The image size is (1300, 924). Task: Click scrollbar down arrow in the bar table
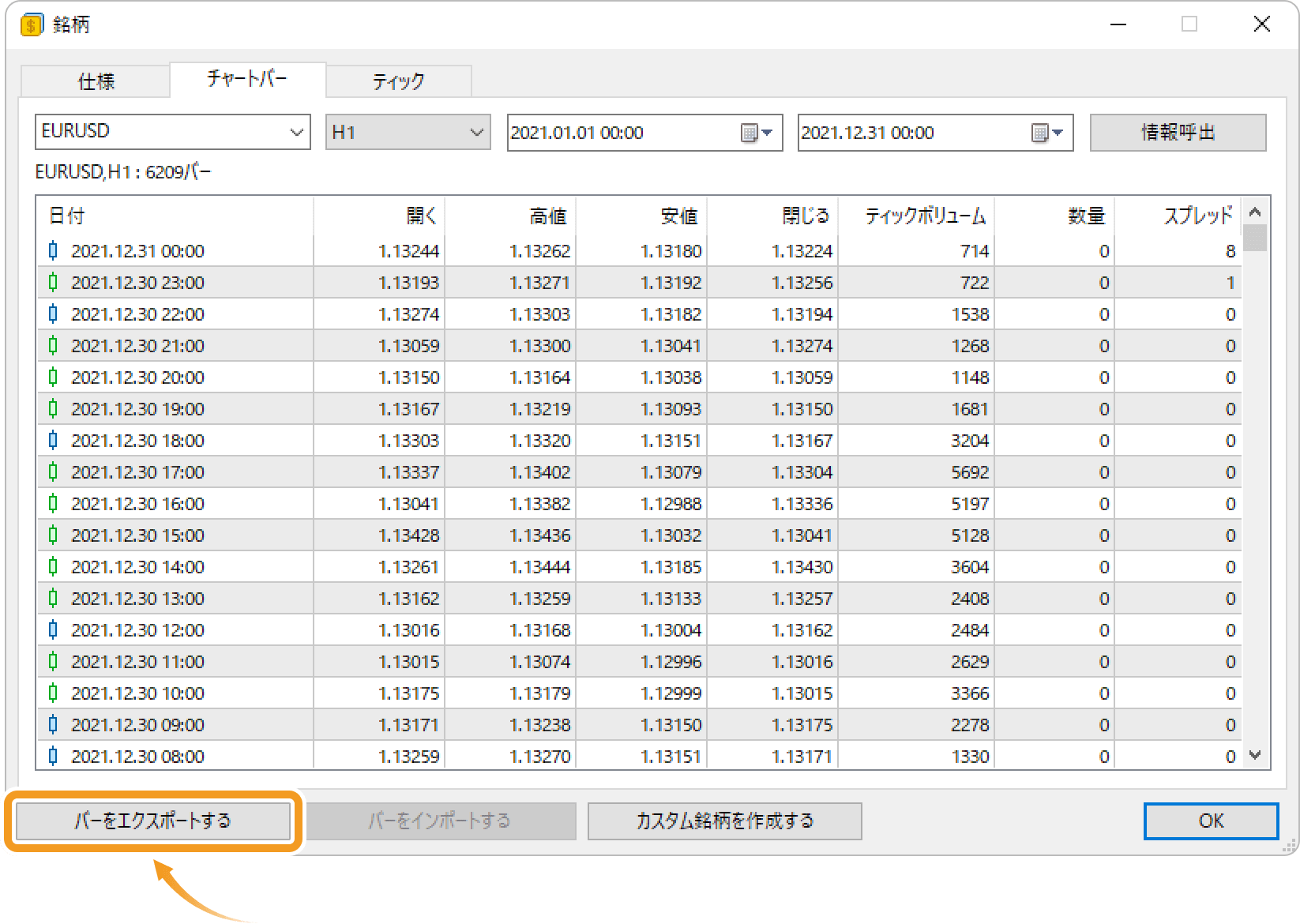click(1255, 756)
